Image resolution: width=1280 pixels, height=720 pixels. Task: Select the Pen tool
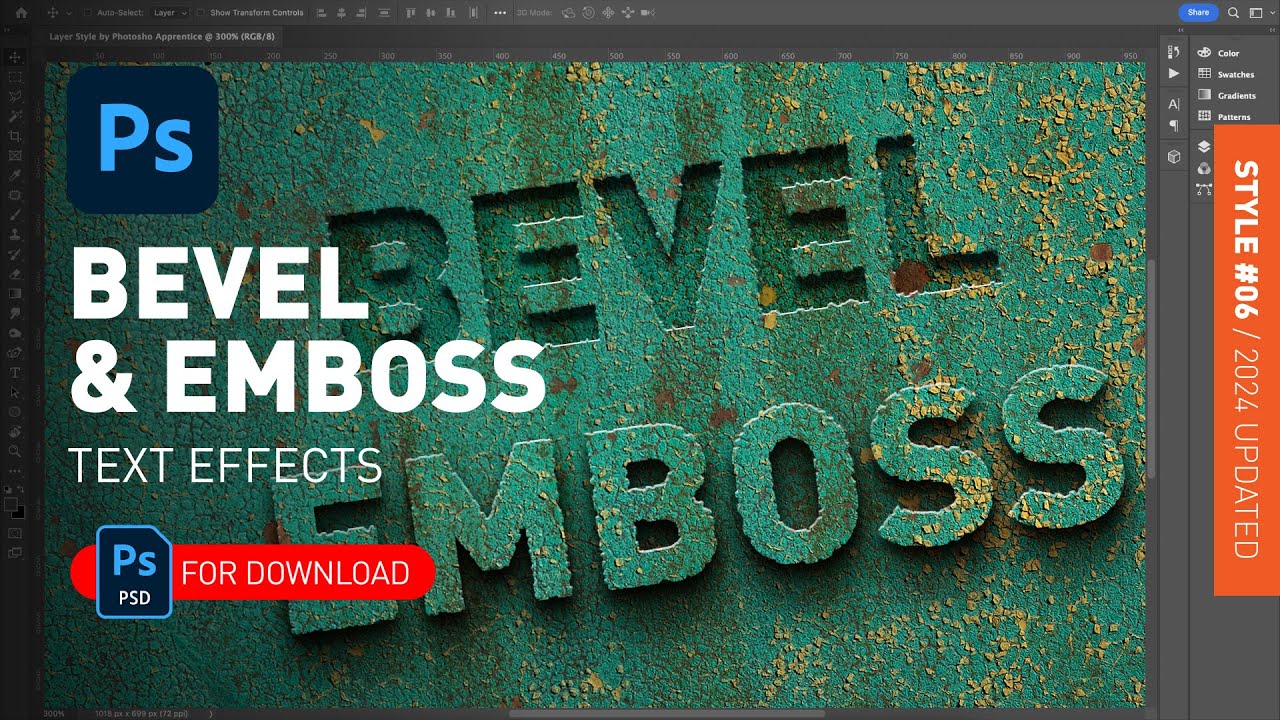[15, 352]
